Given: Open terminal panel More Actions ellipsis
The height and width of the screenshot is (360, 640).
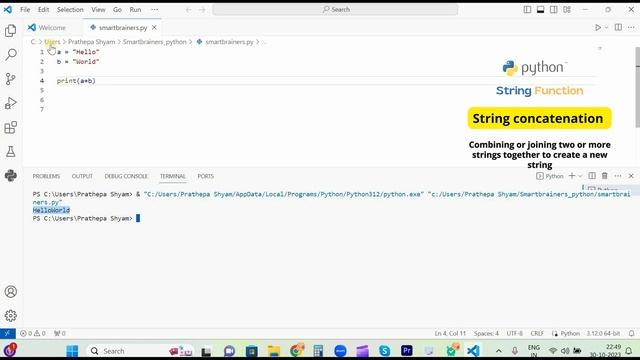Looking at the screenshot, I should tap(618, 176).
